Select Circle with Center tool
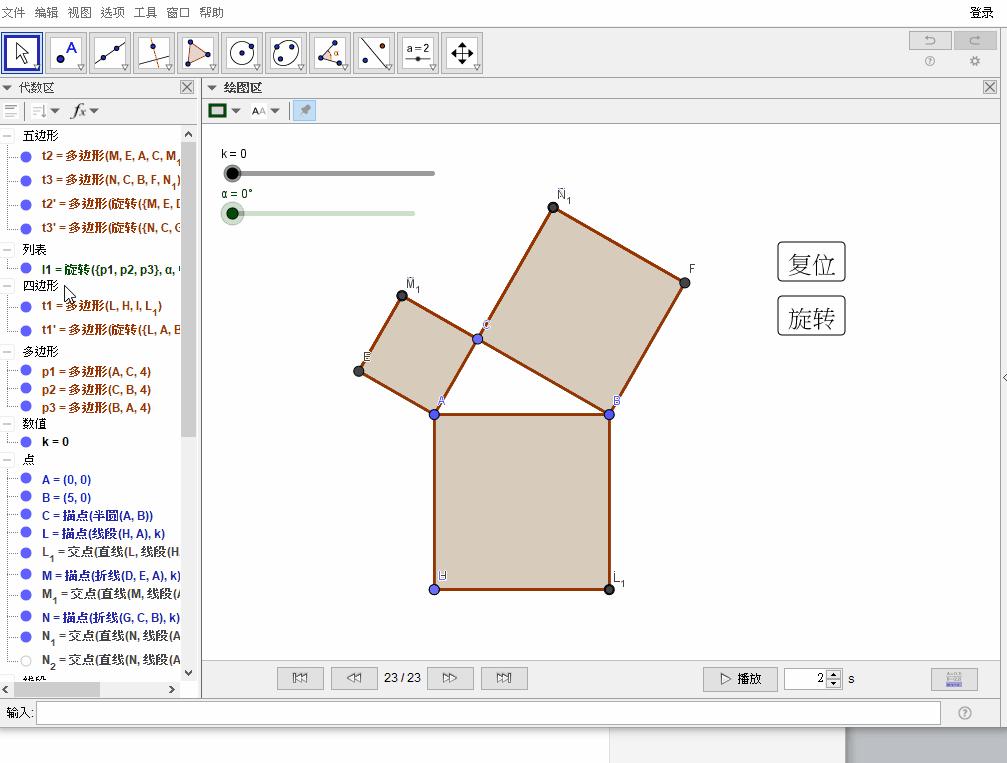This screenshot has height=763, width=1007. (x=242, y=53)
